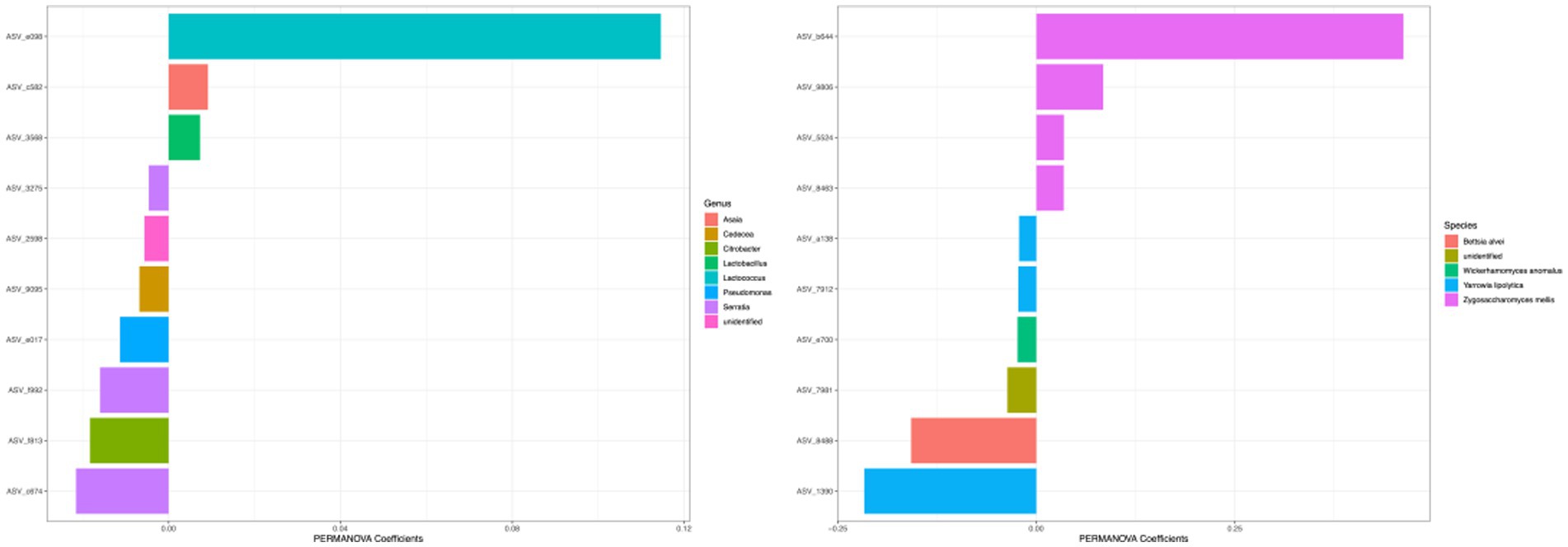Pick the Serratia legend color swatch

711,307
